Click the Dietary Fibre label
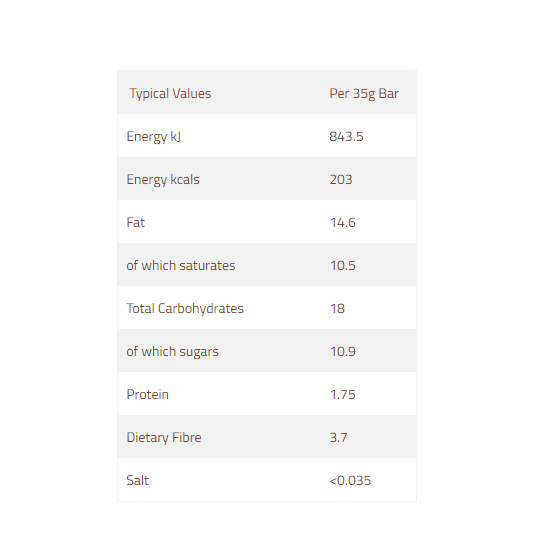The width and height of the screenshot is (560, 560). [164, 438]
